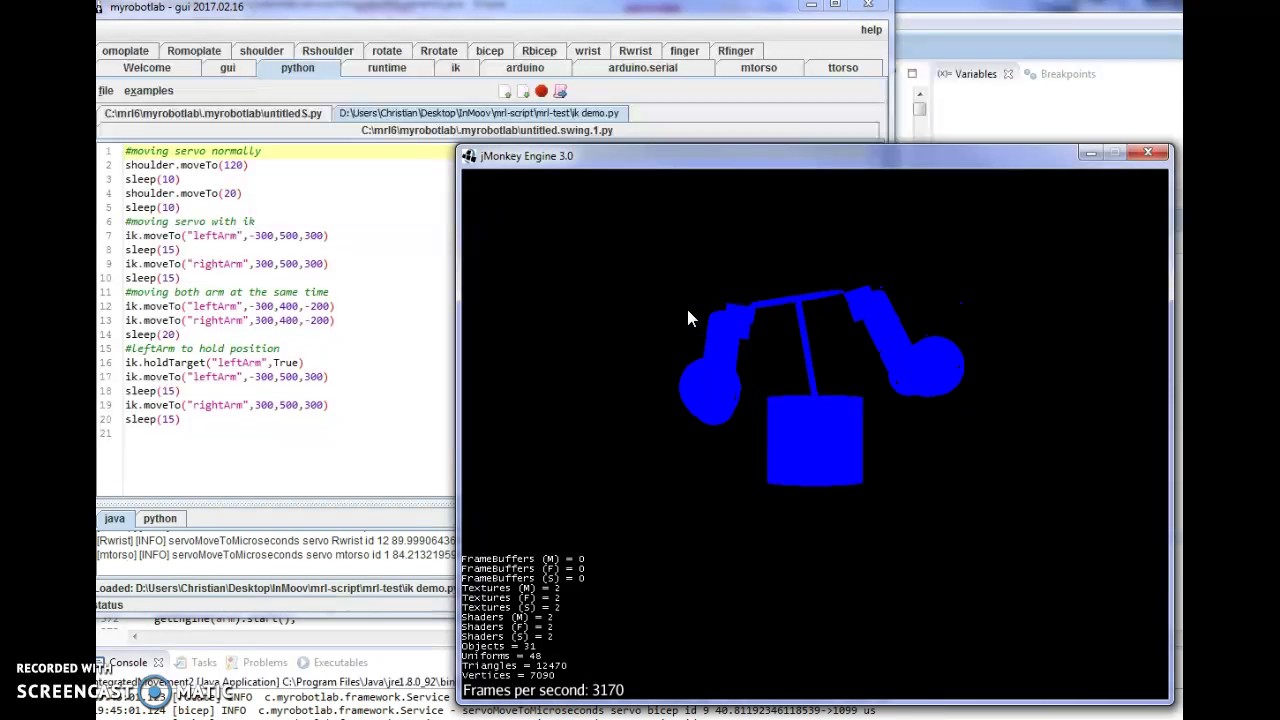Switch to the wrist tab
The width and height of the screenshot is (1280, 720).
588,51
